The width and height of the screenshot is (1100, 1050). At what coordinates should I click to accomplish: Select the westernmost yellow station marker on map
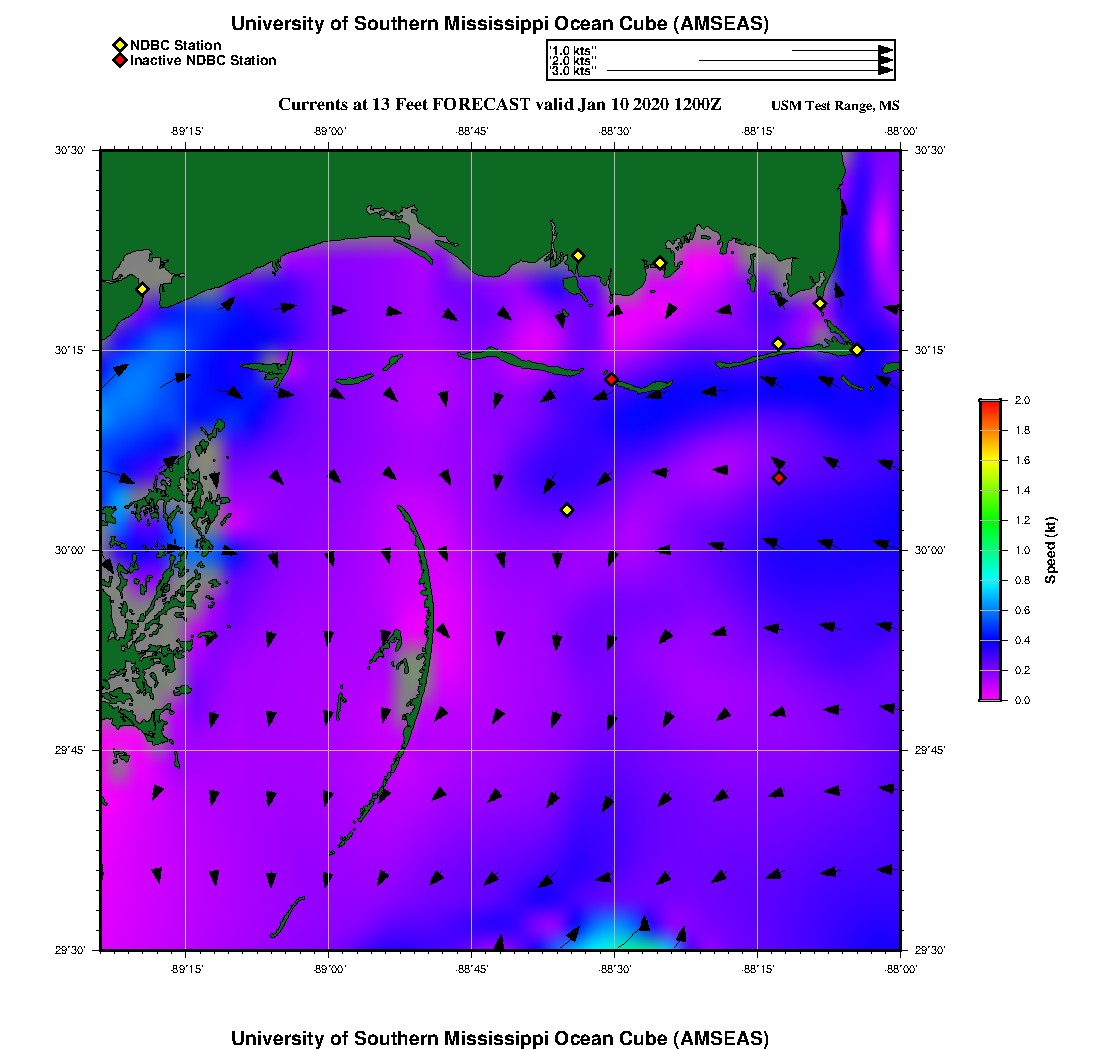(x=142, y=289)
